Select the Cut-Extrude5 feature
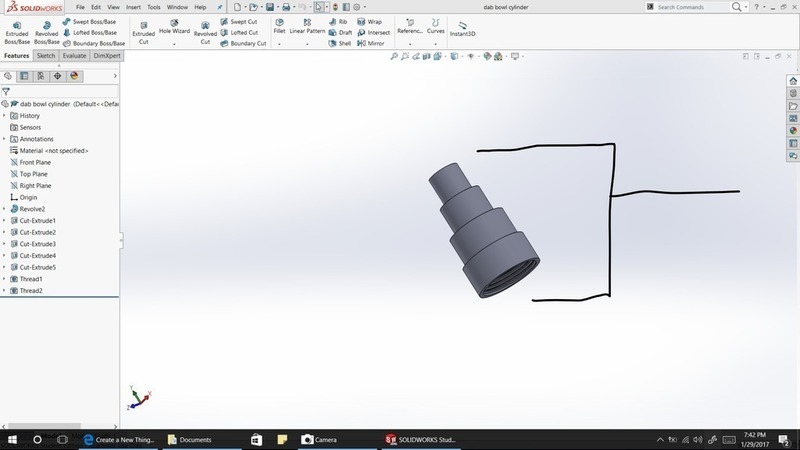The image size is (800, 450). click(33, 267)
